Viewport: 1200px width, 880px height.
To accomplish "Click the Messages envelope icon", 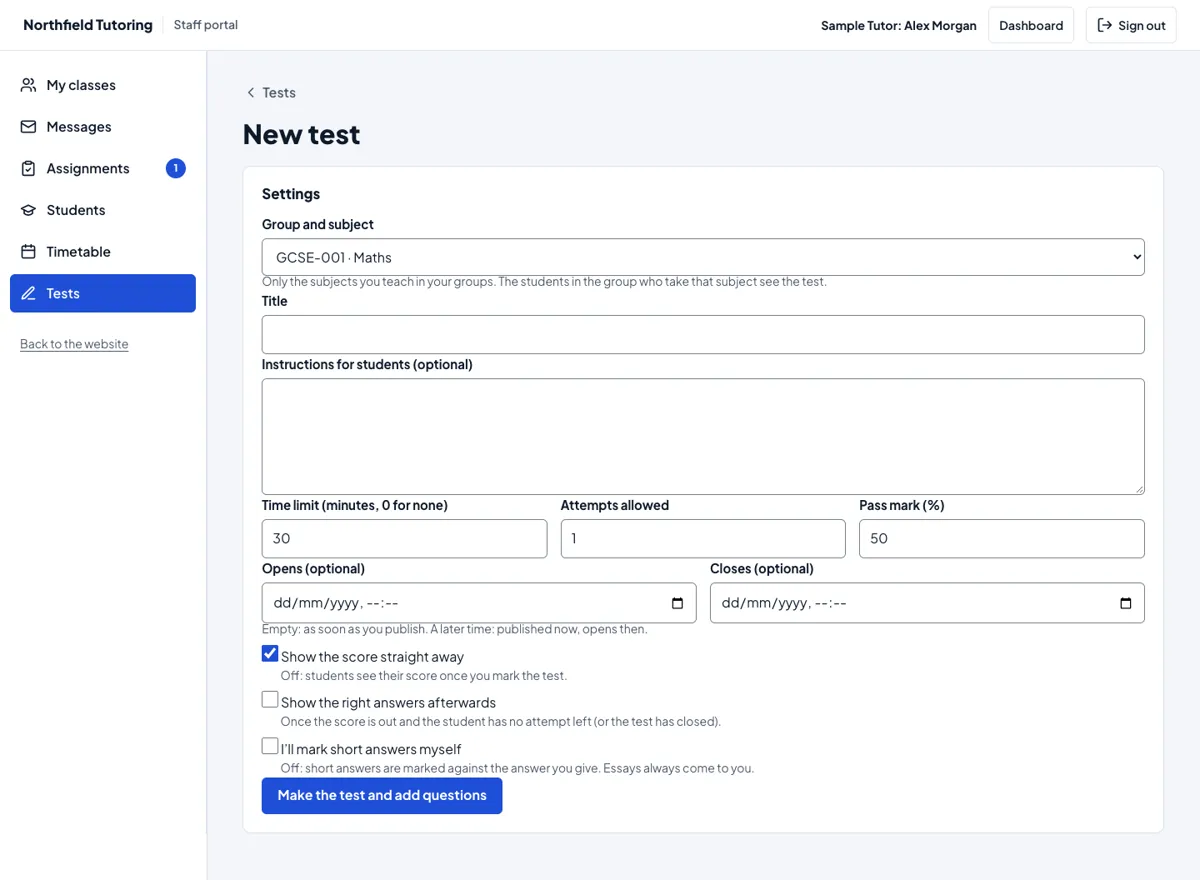I will 28,127.
